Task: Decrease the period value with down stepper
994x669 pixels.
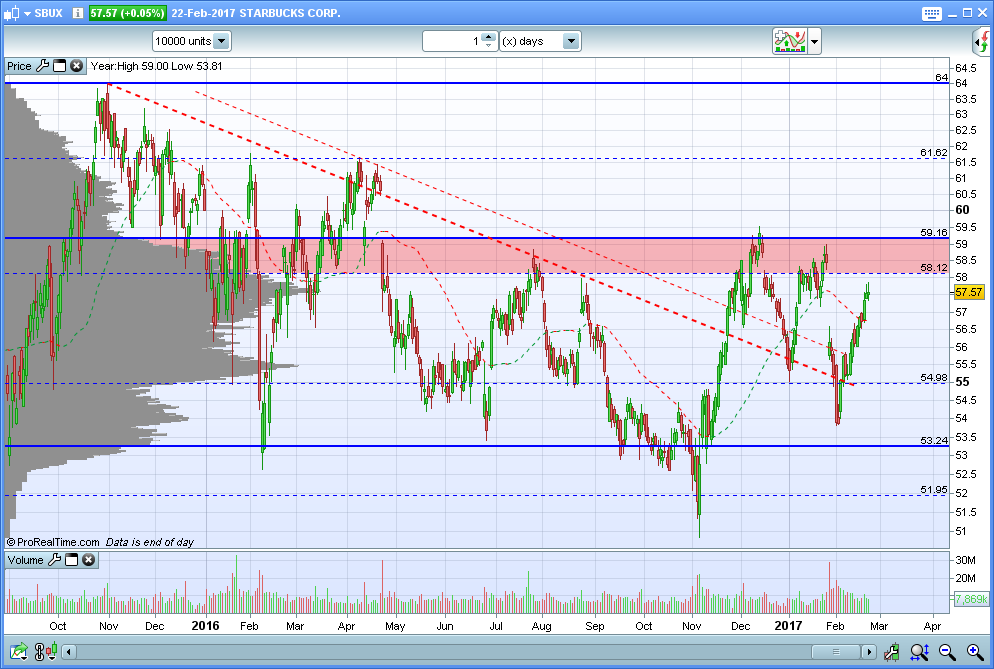Action: (489, 46)
